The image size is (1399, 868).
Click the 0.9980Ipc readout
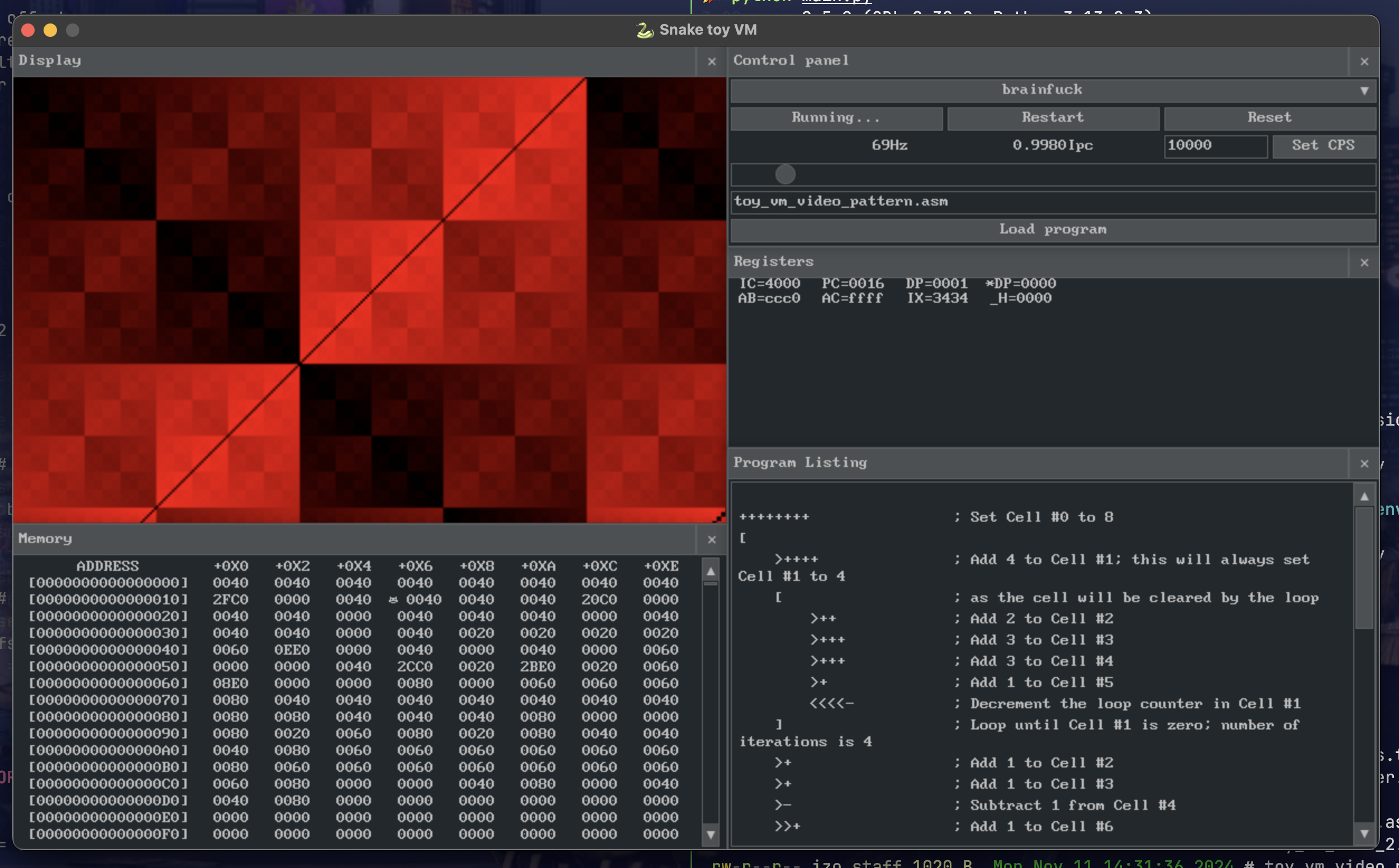(x=1053, y=145)
